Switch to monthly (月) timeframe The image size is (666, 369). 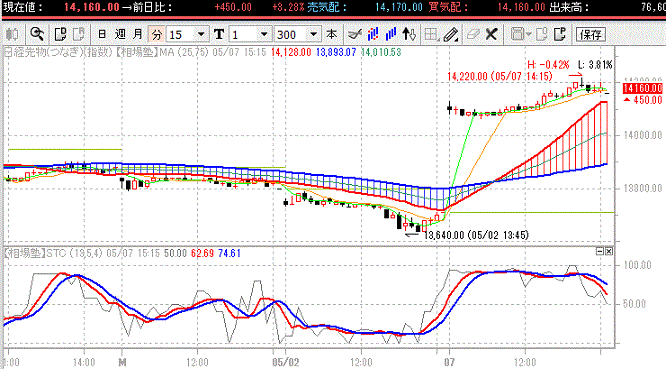pyautogui.click(x=138, y=34)
